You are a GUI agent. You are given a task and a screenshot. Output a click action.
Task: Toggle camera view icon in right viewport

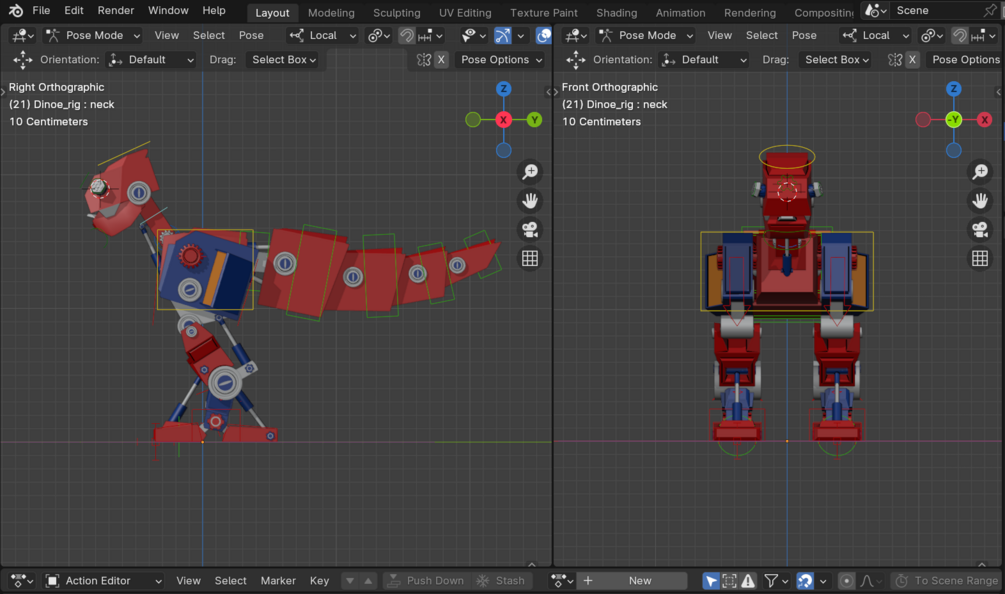(x=980, y=229)
